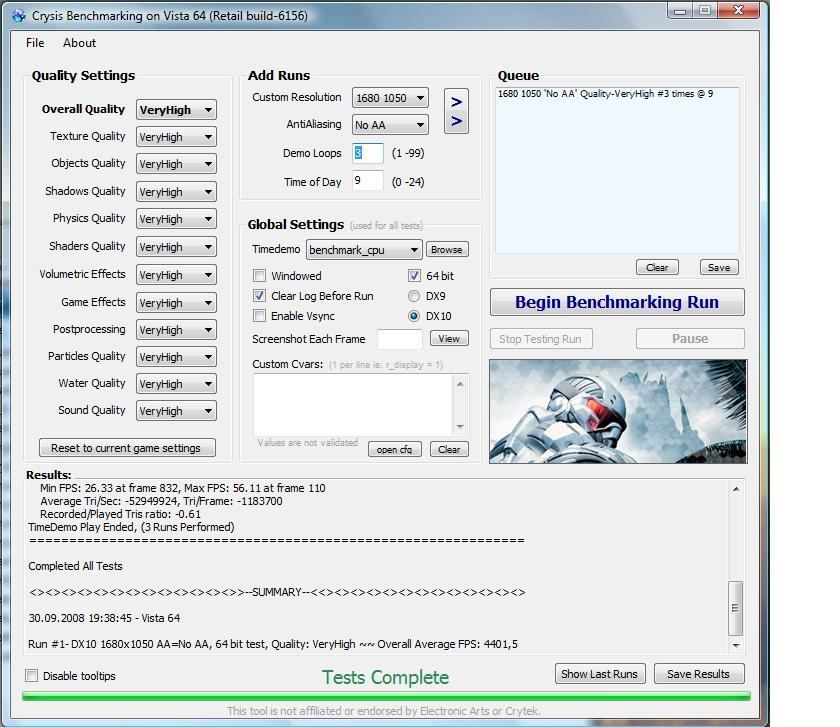Viewport: 840px width, 727px height.
Task: Click the Results scrollbar thumb
Action: click(736, 608)
